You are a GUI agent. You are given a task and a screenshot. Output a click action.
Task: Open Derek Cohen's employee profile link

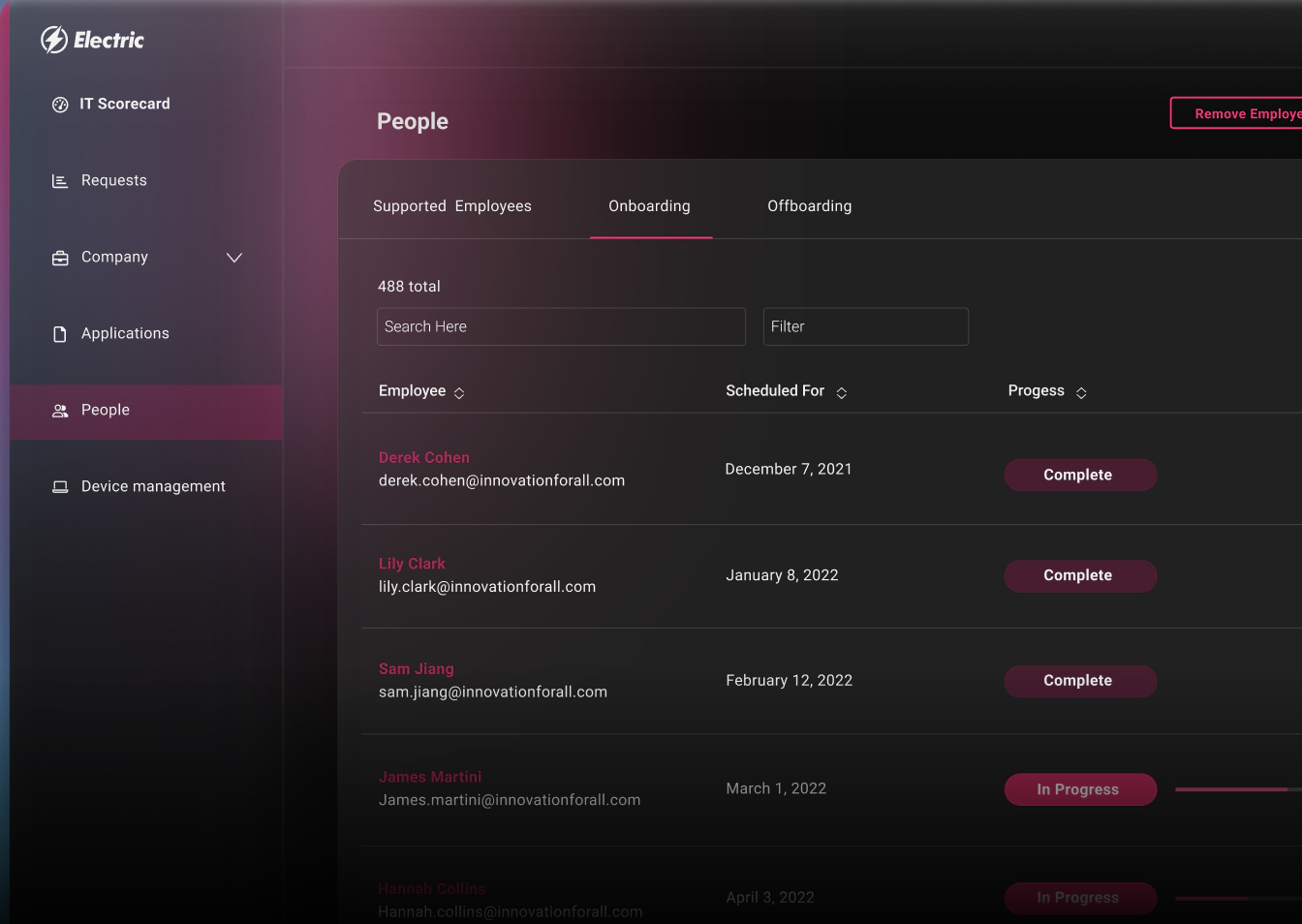point(424,457)
